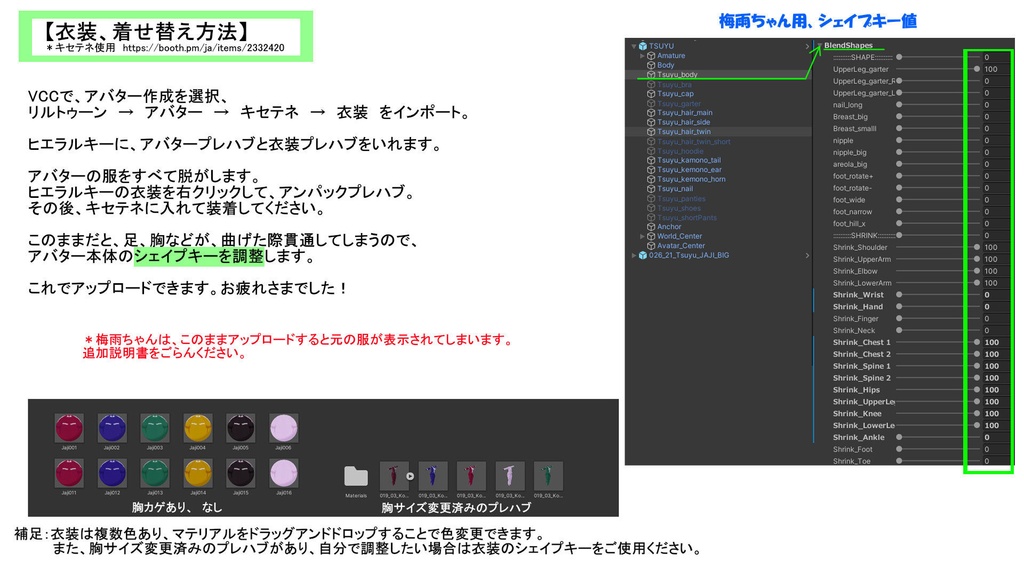Click the Tsuyu_cap object icon

649,95
